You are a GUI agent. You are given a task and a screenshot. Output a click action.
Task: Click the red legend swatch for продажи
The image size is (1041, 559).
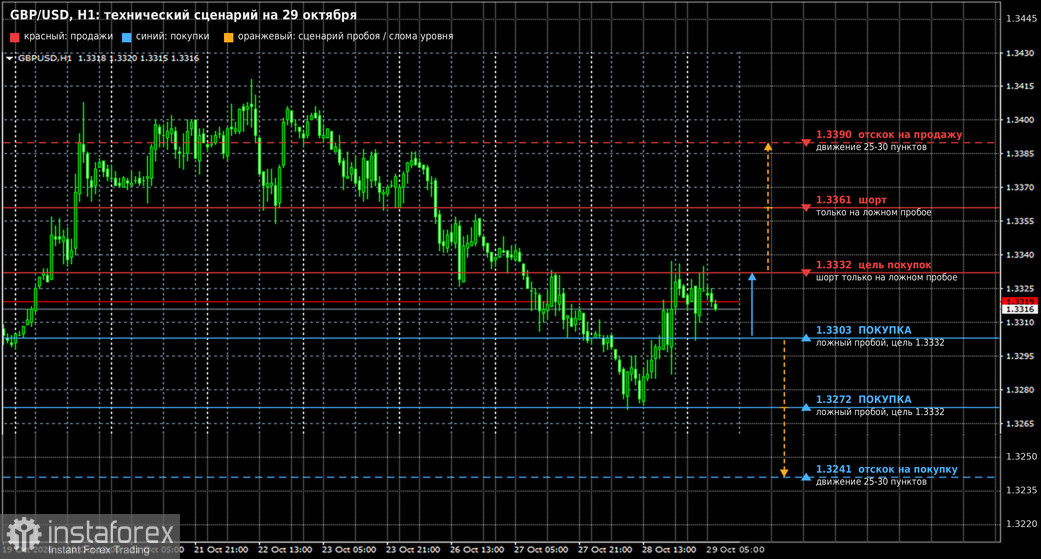[15, 37]
